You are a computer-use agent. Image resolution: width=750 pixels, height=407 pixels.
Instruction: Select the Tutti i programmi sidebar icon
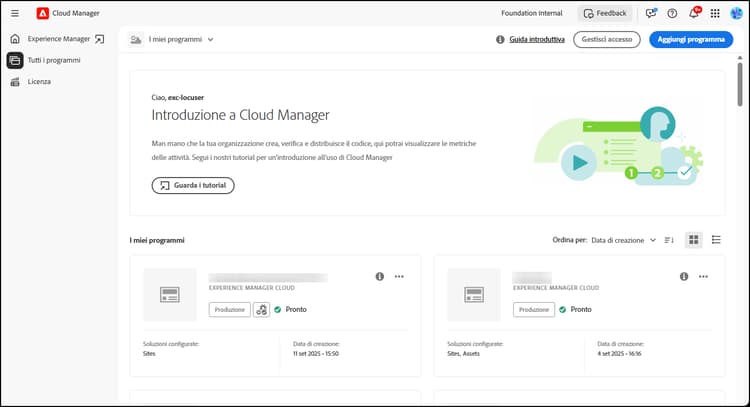pyautogui.click(x=15, y=60)
